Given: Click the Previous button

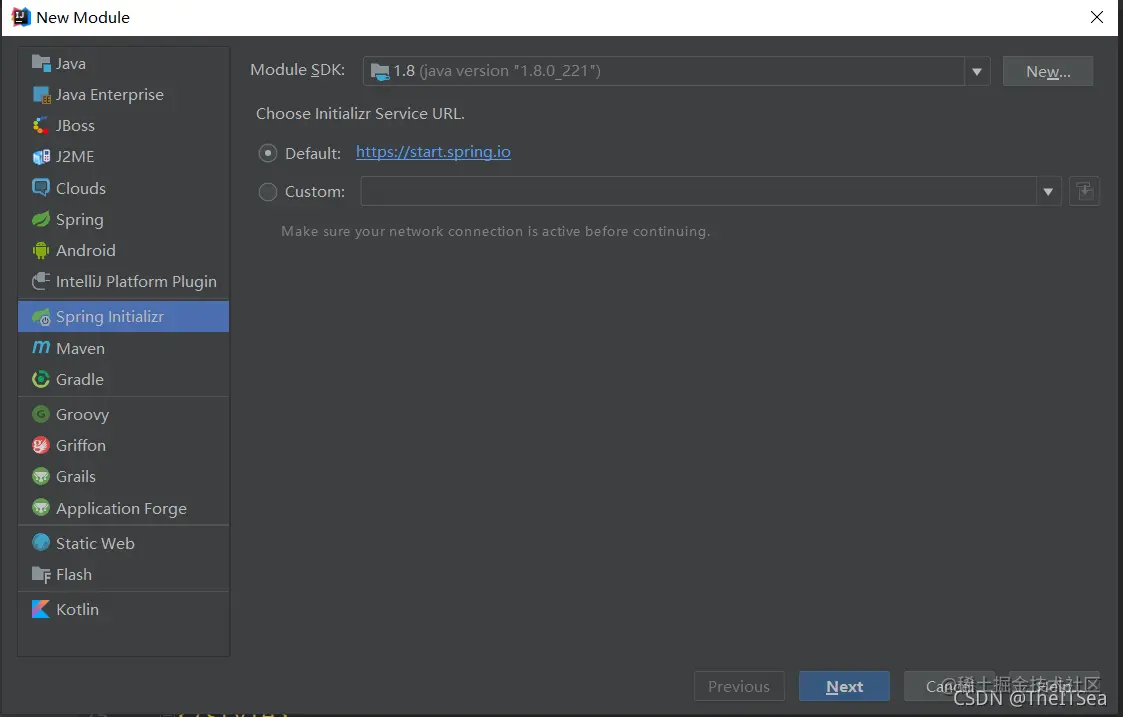Looking at the screenshot, I should tap(739, 686).
